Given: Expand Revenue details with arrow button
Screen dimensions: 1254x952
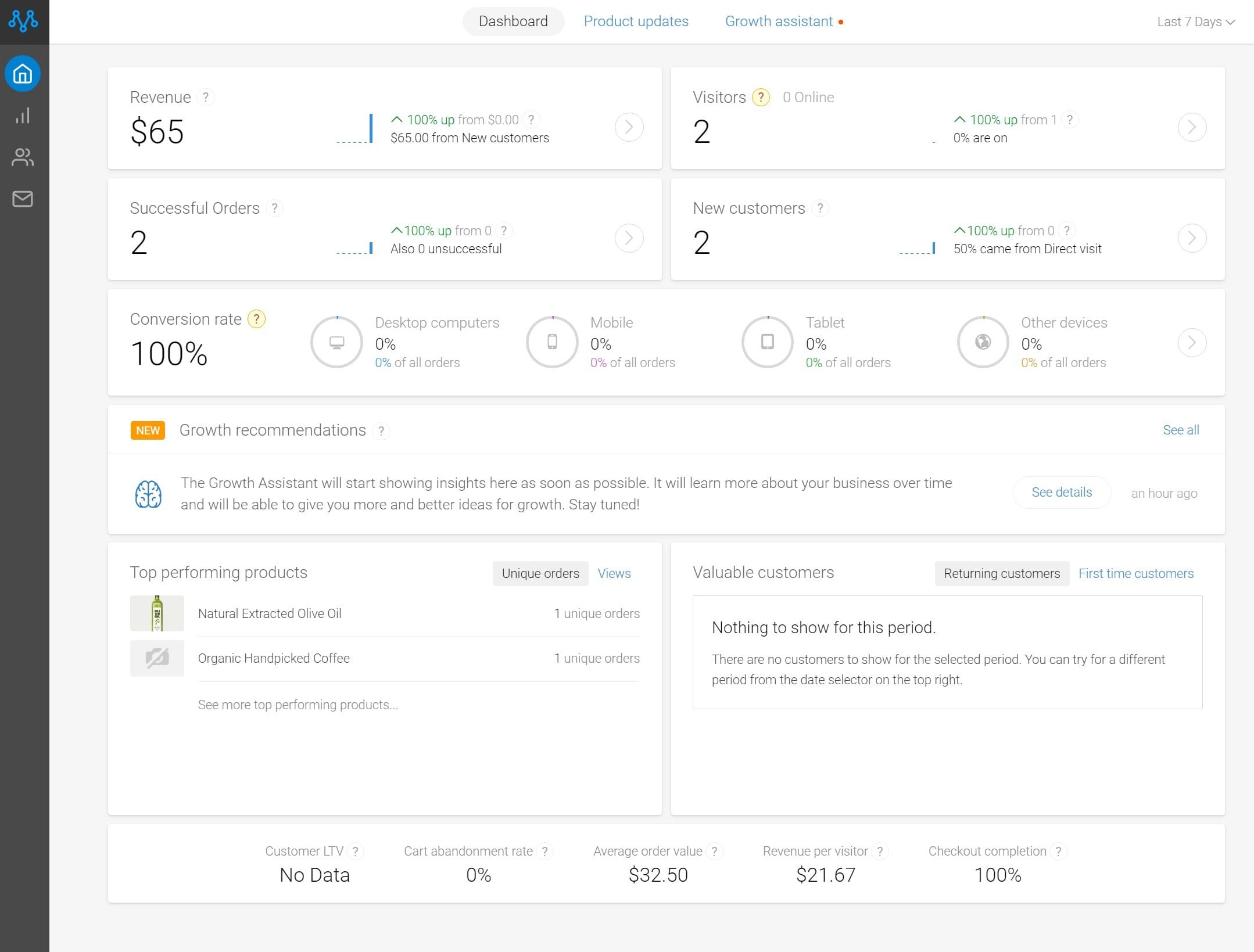Looking at the screenshot, I should click(x=629, y=127).
